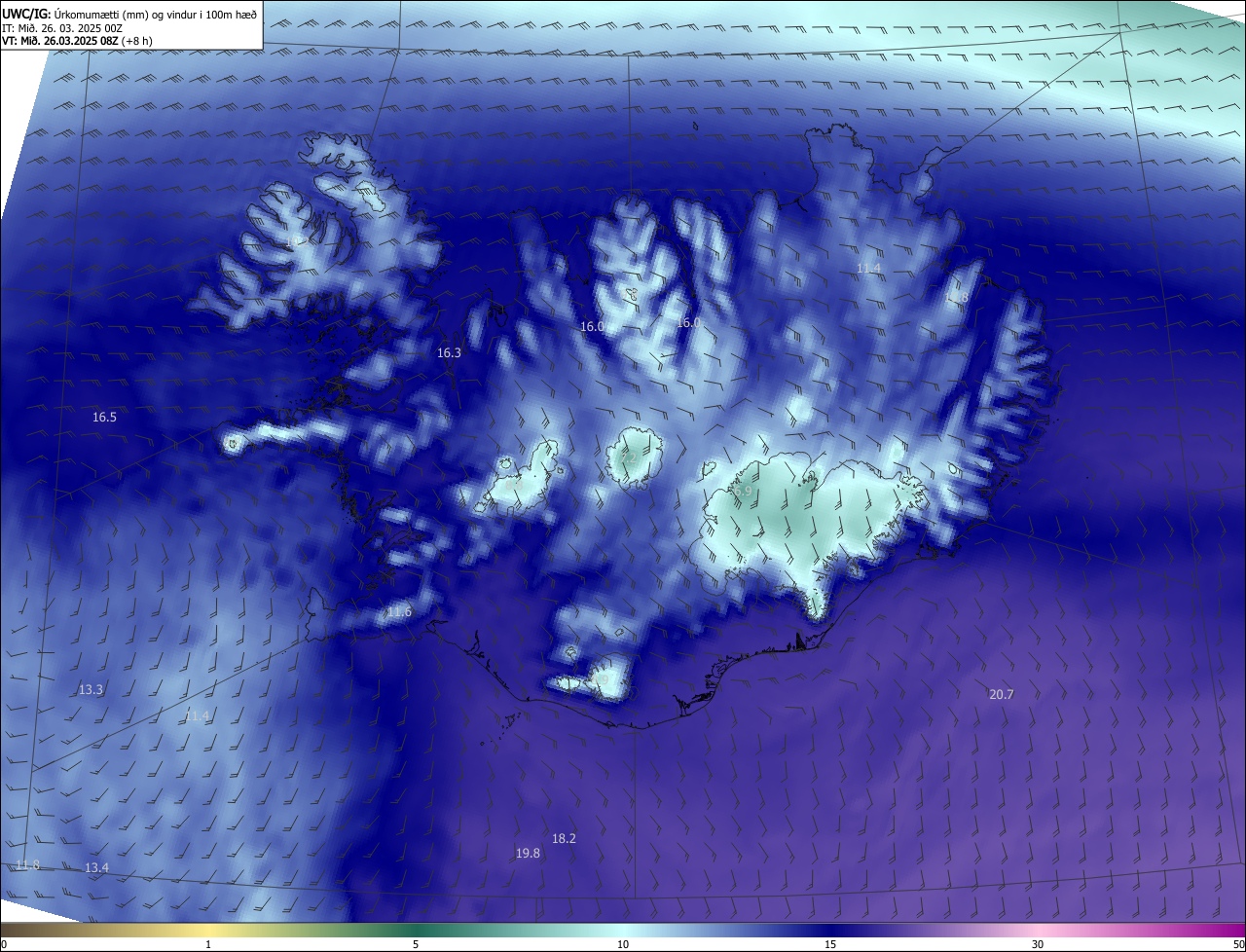This screenshot has height=952, width=1246.
Task: Click the 13.4 value label on the map
Action: (96, 868)
